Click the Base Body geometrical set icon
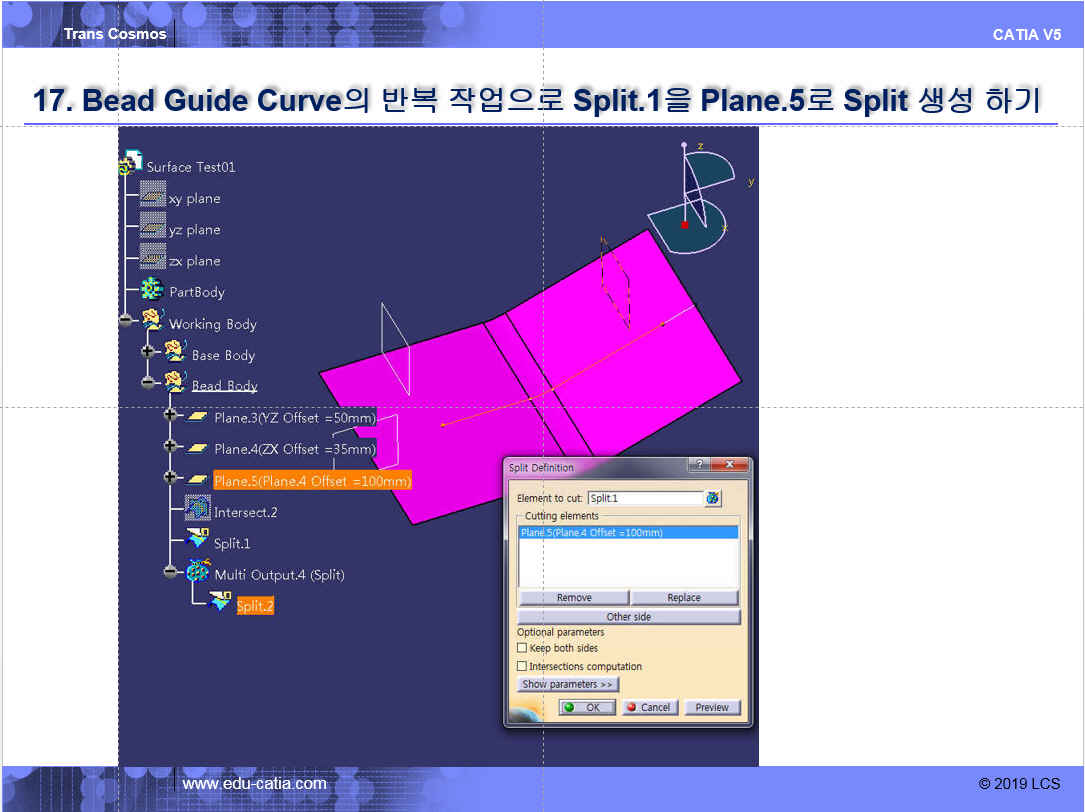This screenshot has width=1085, height=812. point(175,351)
